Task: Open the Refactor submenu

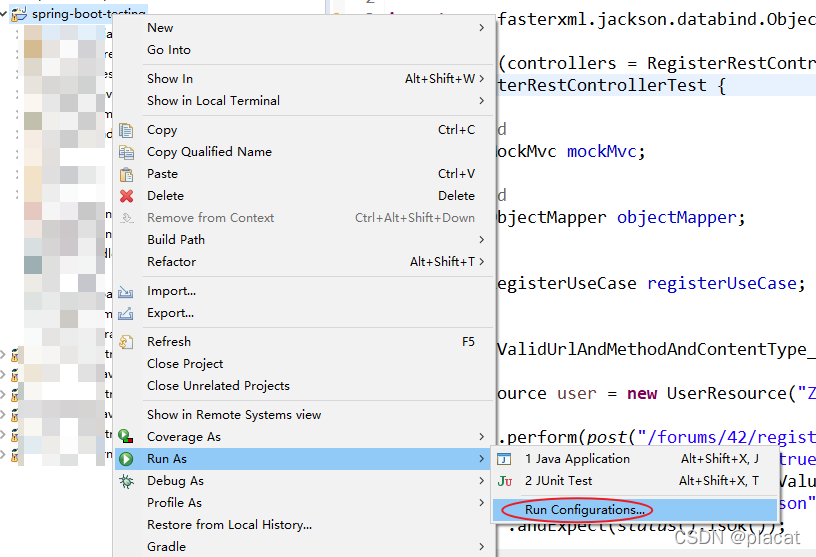Action: point(304,261)
